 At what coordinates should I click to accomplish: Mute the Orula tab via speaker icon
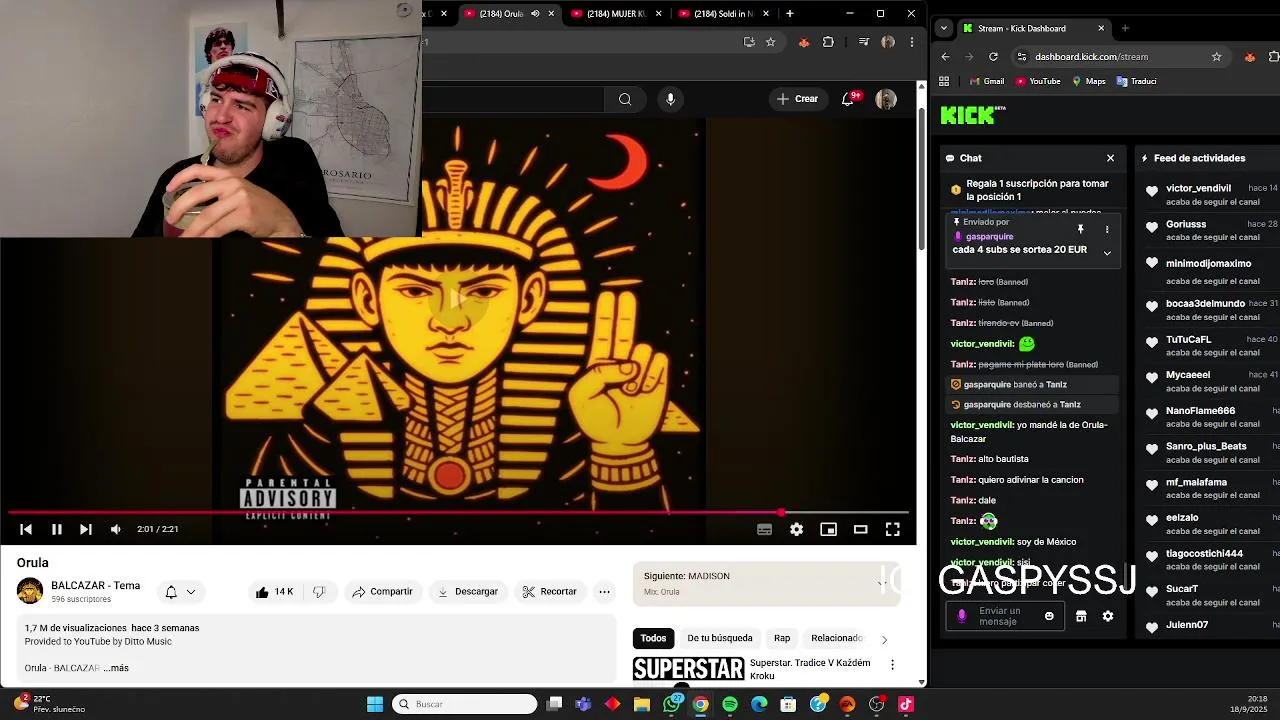[x=535, y=14]
